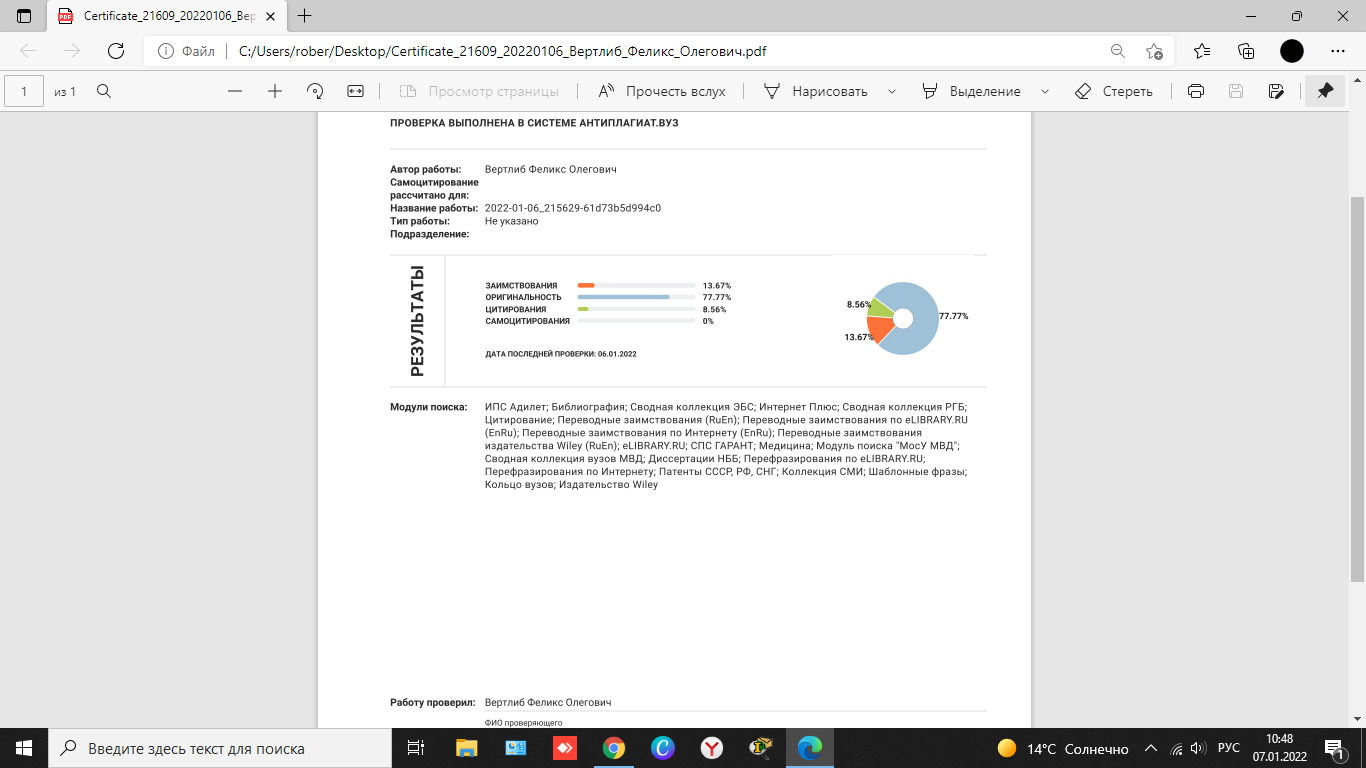This screenshot has height=768, width=1366.
Task: Click the vertical scrollbar of the PDF
Action: tap(1357, 389)
